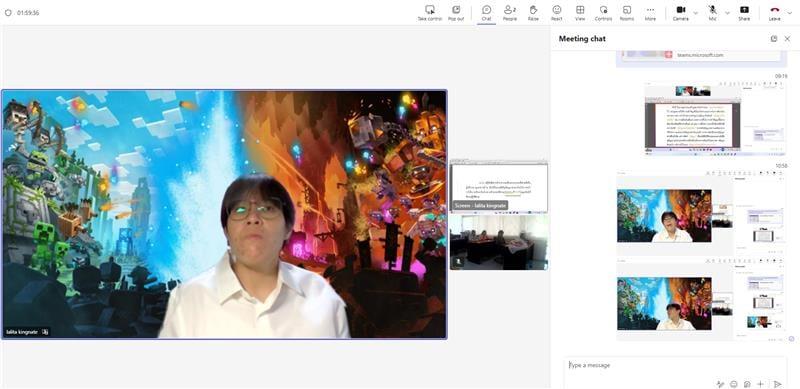
Task: Open the meeting Controls option
Action: pos(604,13)
